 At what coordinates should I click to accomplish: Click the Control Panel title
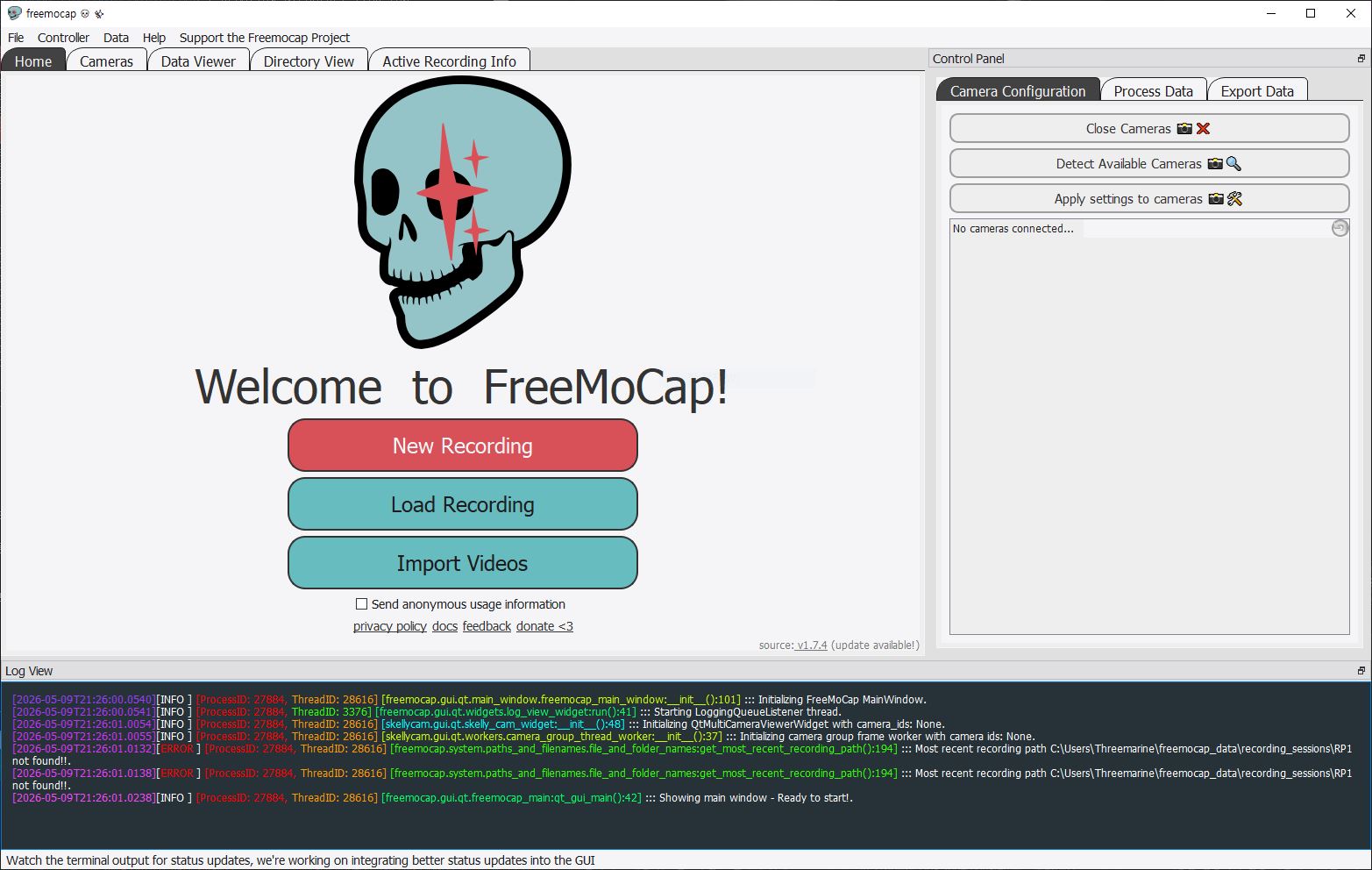click(x=969, y=59)
